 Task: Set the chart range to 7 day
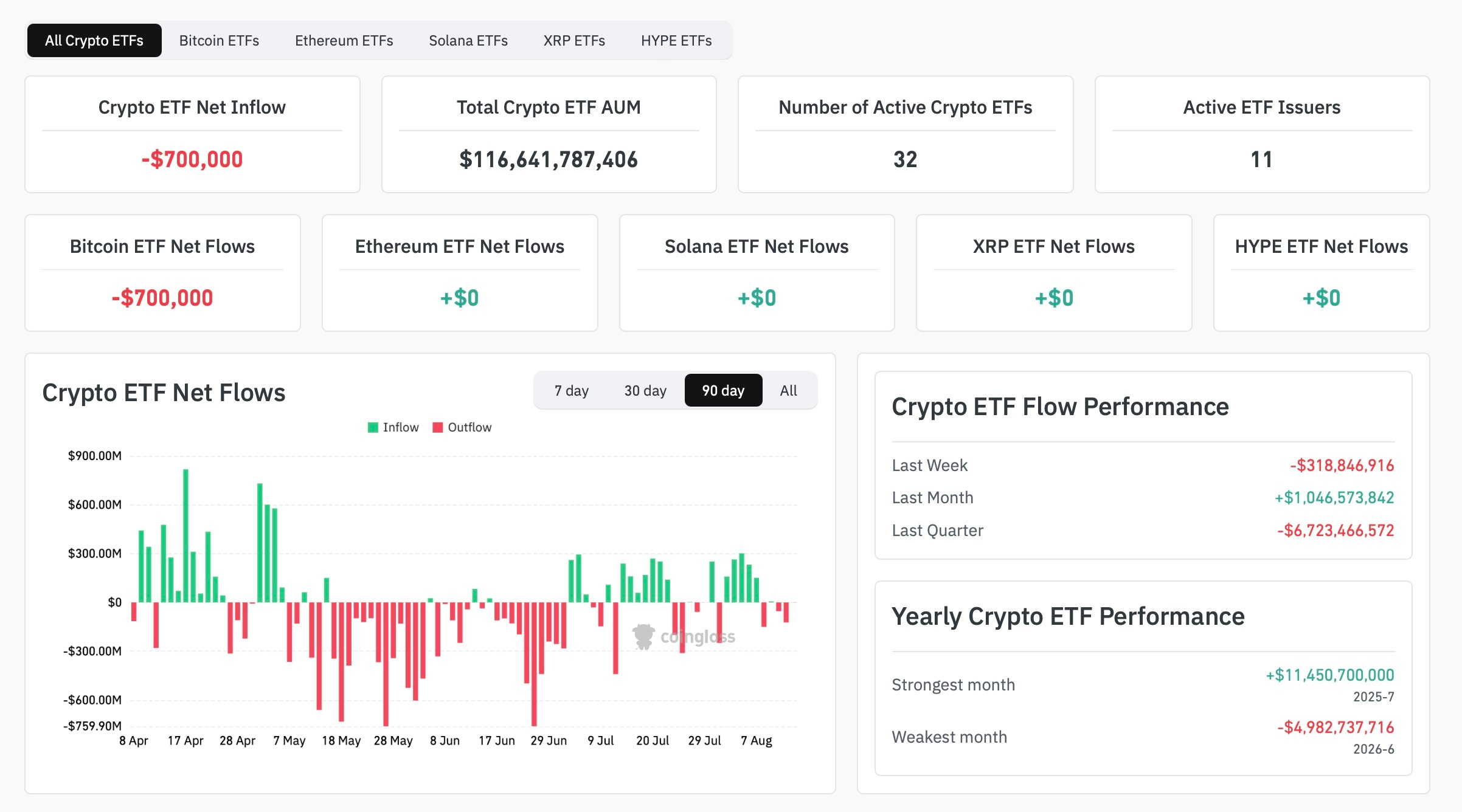572,390
